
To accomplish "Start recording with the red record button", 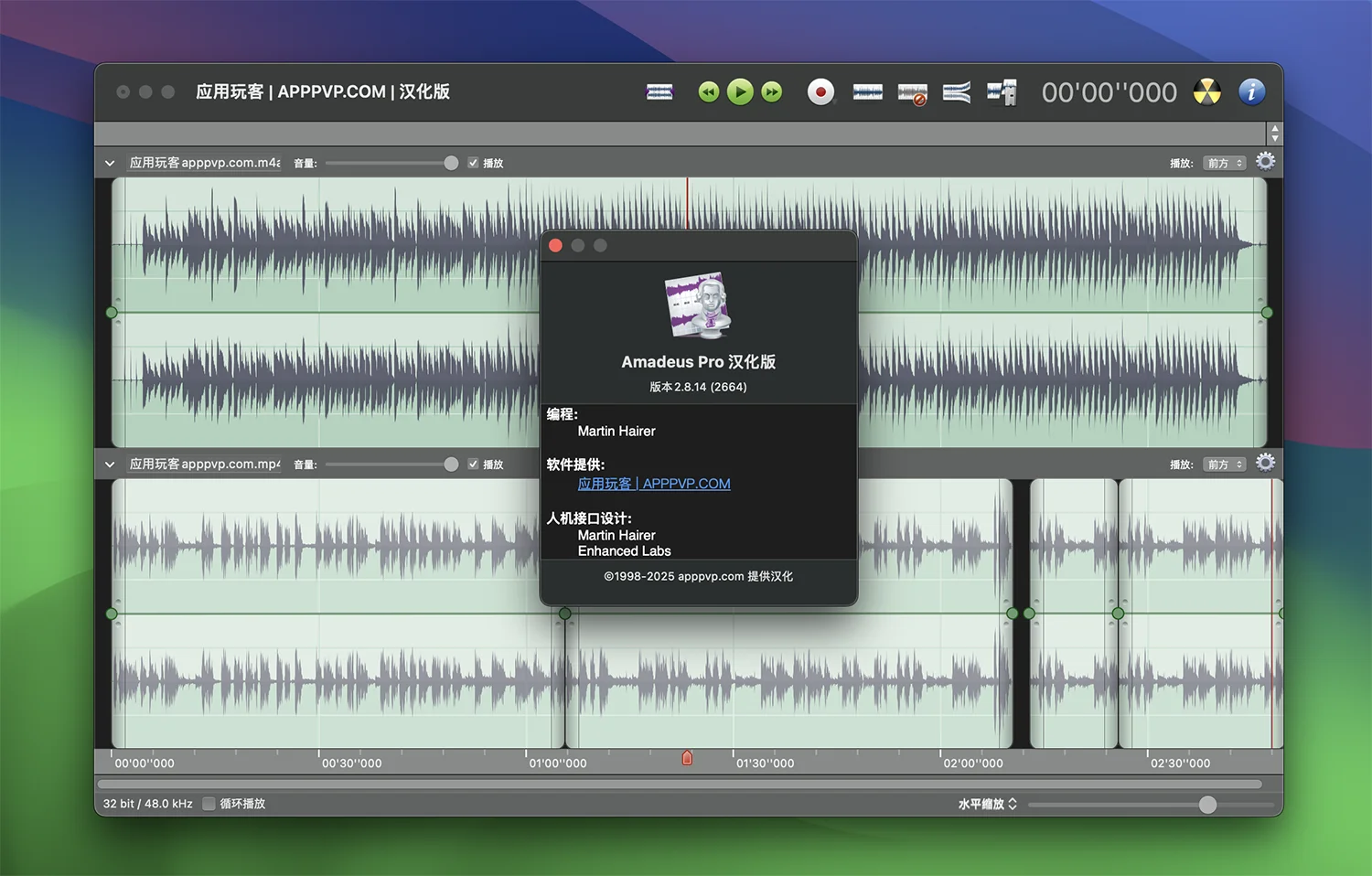I will click(821, 91).
